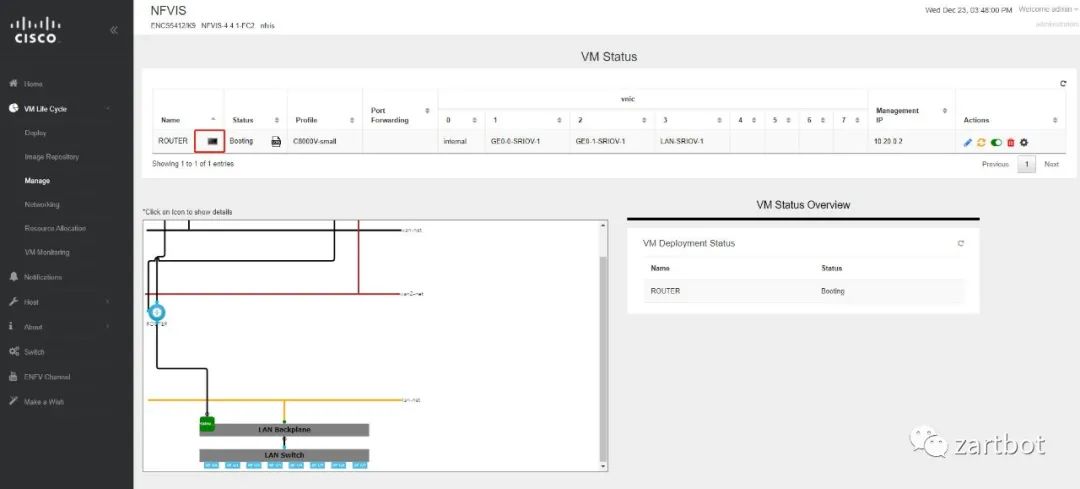The image size is (1080, 489).
Task: Collapse the sidebar with the double-chevron icon
Action: 114,30
